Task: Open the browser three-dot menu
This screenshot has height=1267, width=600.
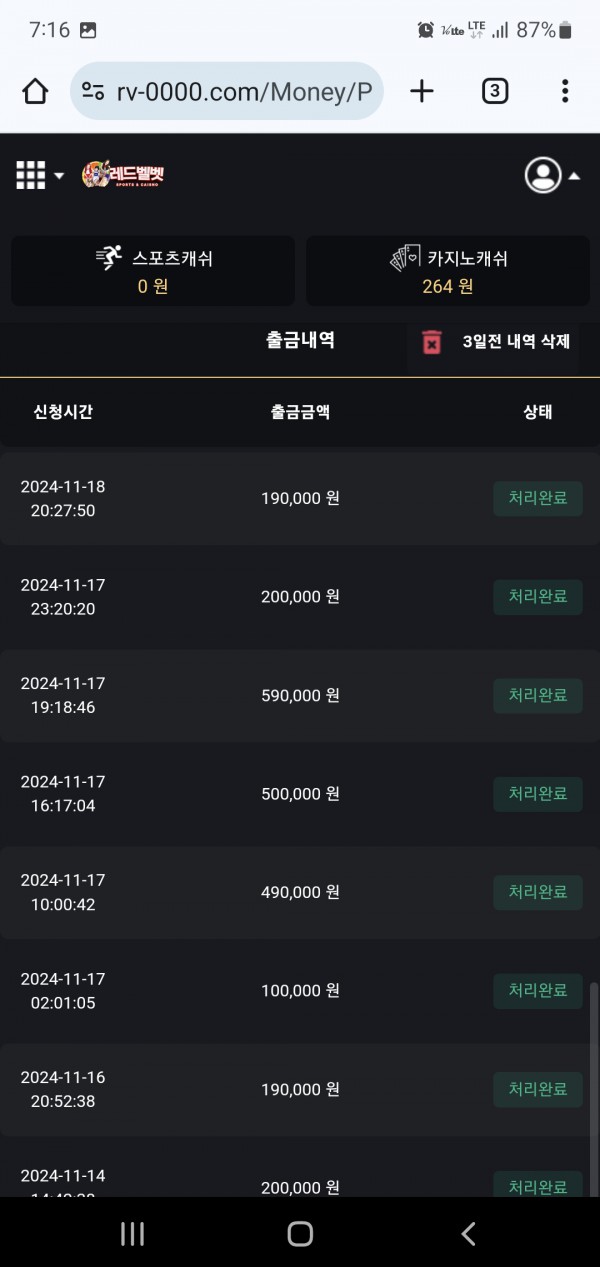Action: coord(565,92)
